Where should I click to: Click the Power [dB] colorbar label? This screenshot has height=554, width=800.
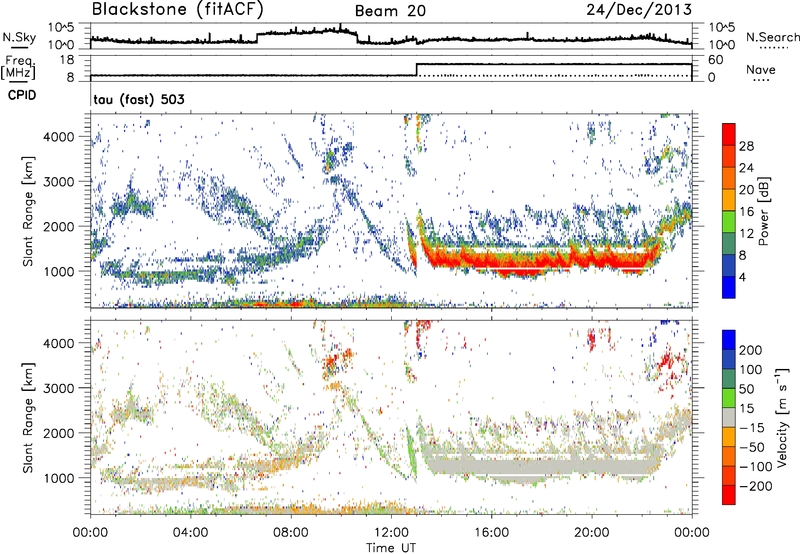tap(763, 211)
